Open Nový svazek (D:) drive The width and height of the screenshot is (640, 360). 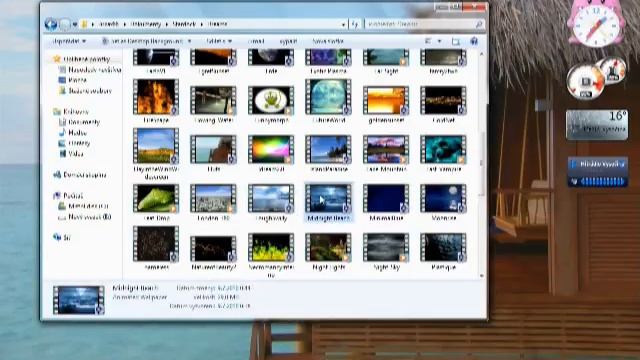point(84,217)
